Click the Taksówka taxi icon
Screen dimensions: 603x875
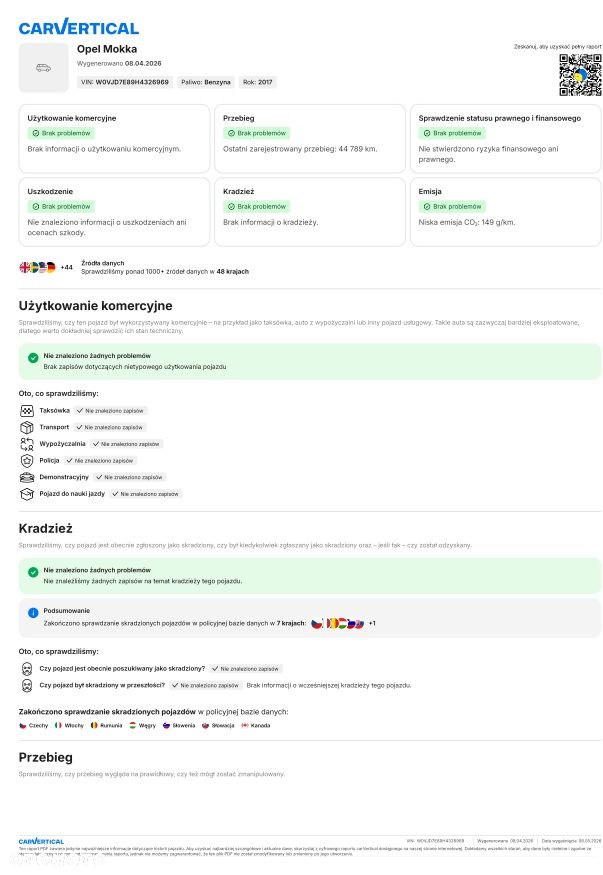pyautogui.click(x=27, y=411)
